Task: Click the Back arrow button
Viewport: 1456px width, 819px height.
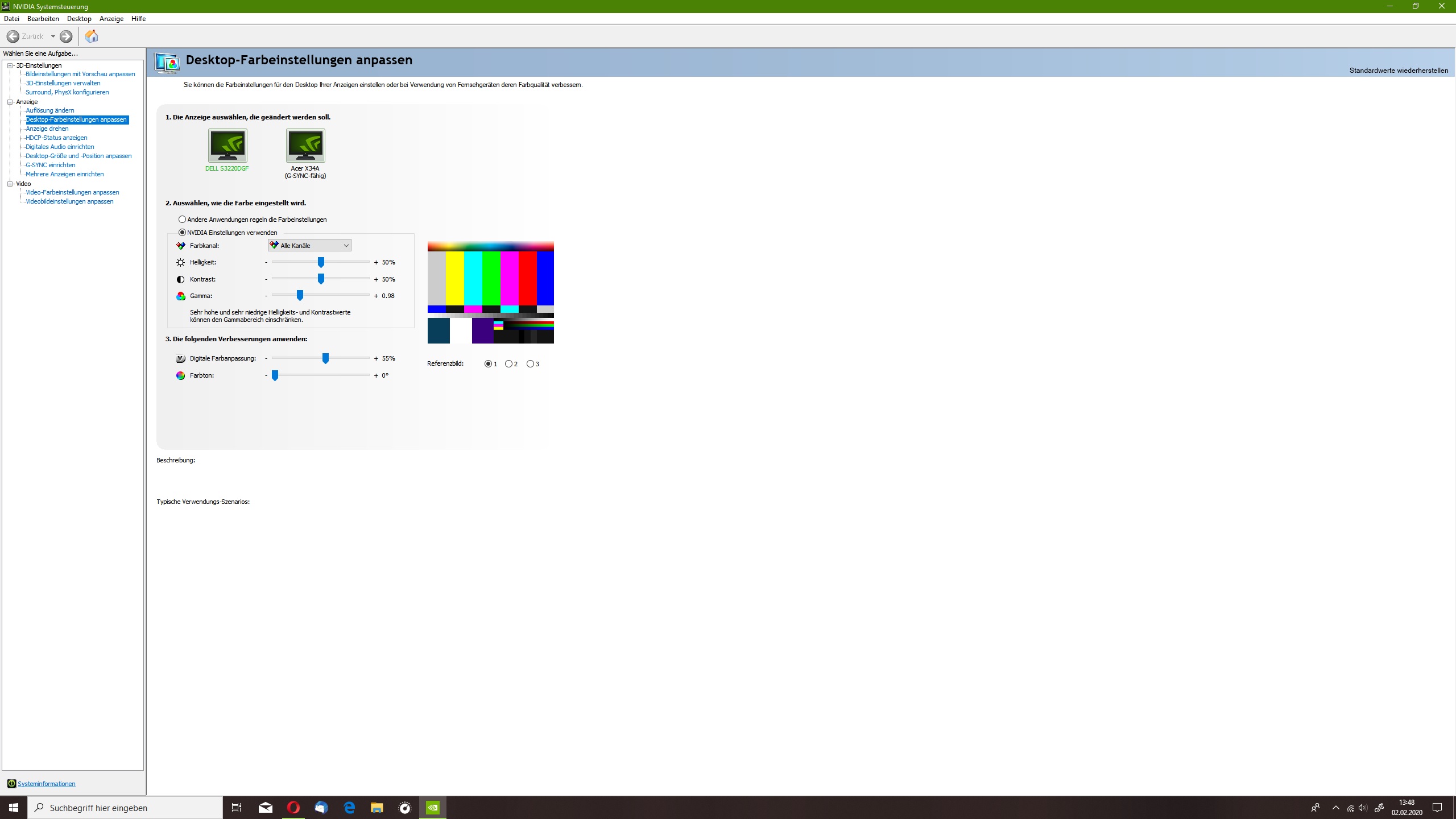Action: pos(13,36)
